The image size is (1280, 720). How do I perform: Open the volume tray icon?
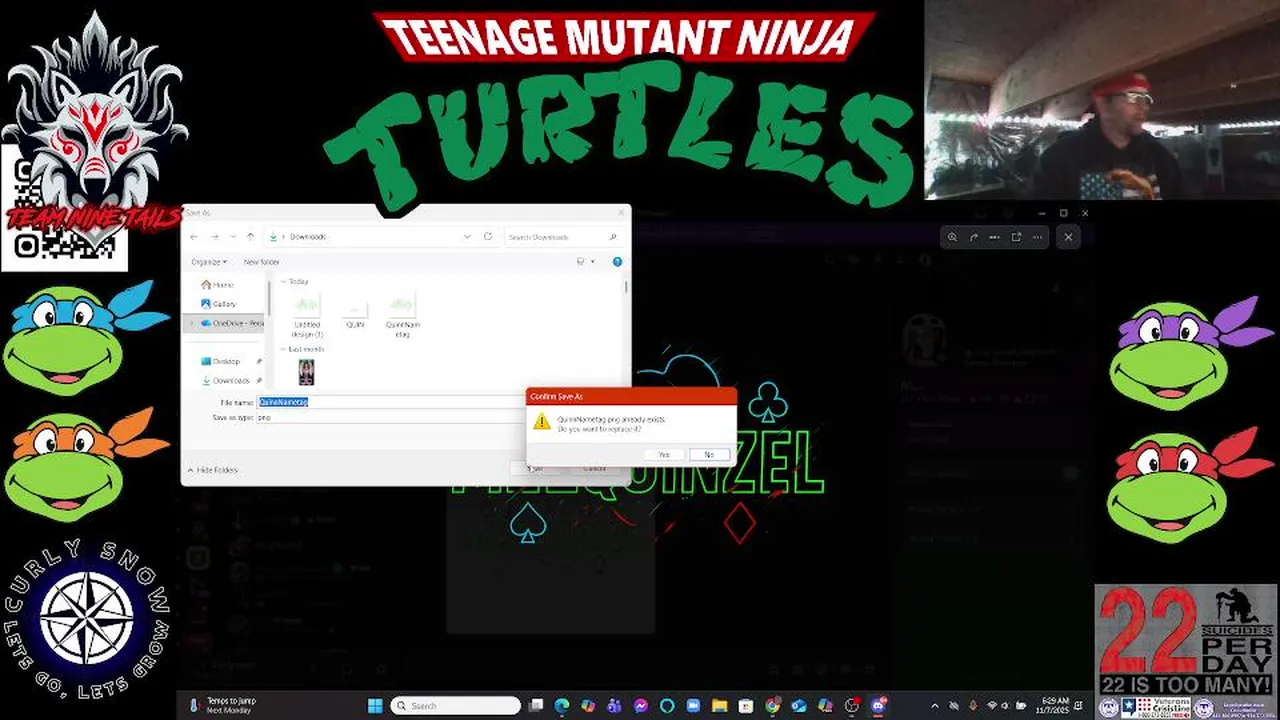point(1005,706)
